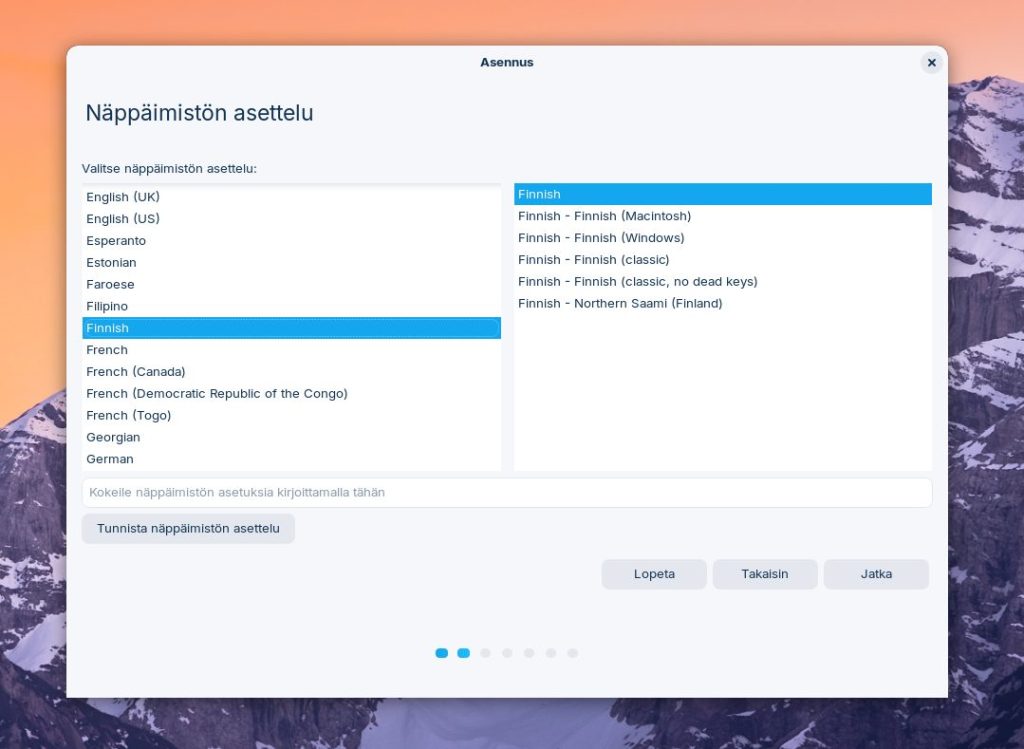This screenshot has height=749, width=1024.
Task: Pick Filipino keyboard layout
Action: coord(291,306)
